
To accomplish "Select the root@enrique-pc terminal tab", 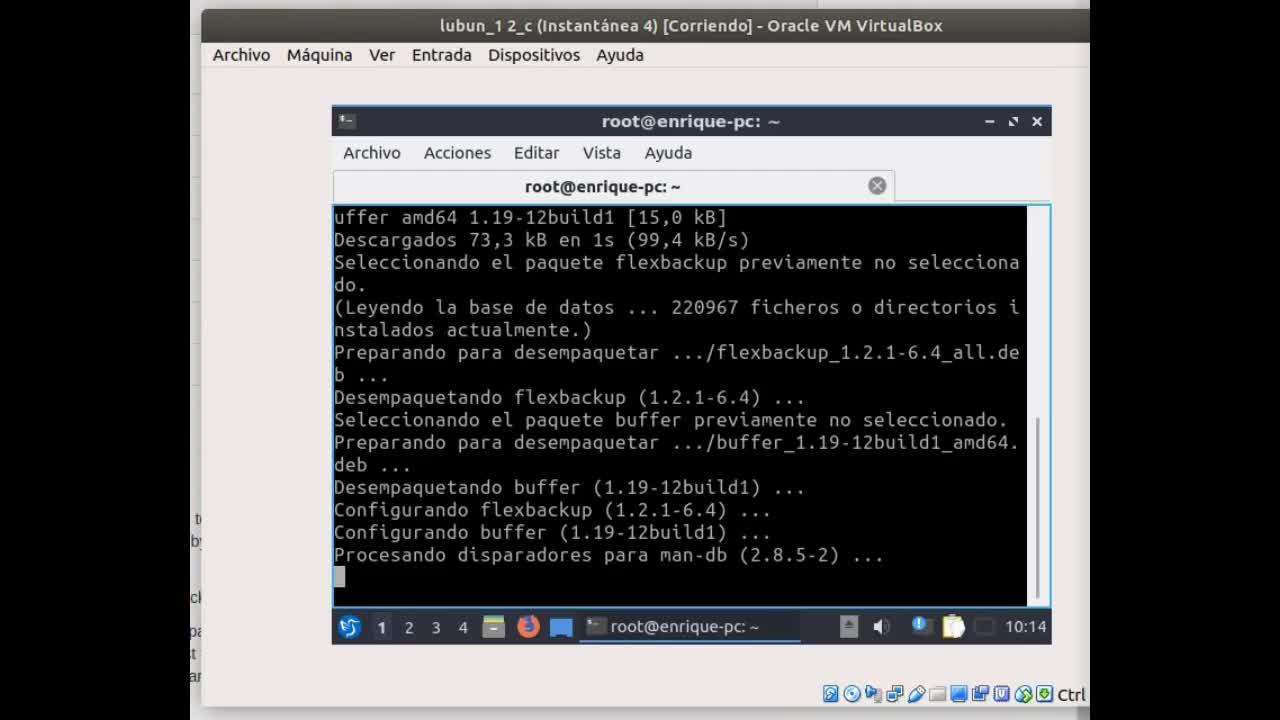I will click(613, 186).
